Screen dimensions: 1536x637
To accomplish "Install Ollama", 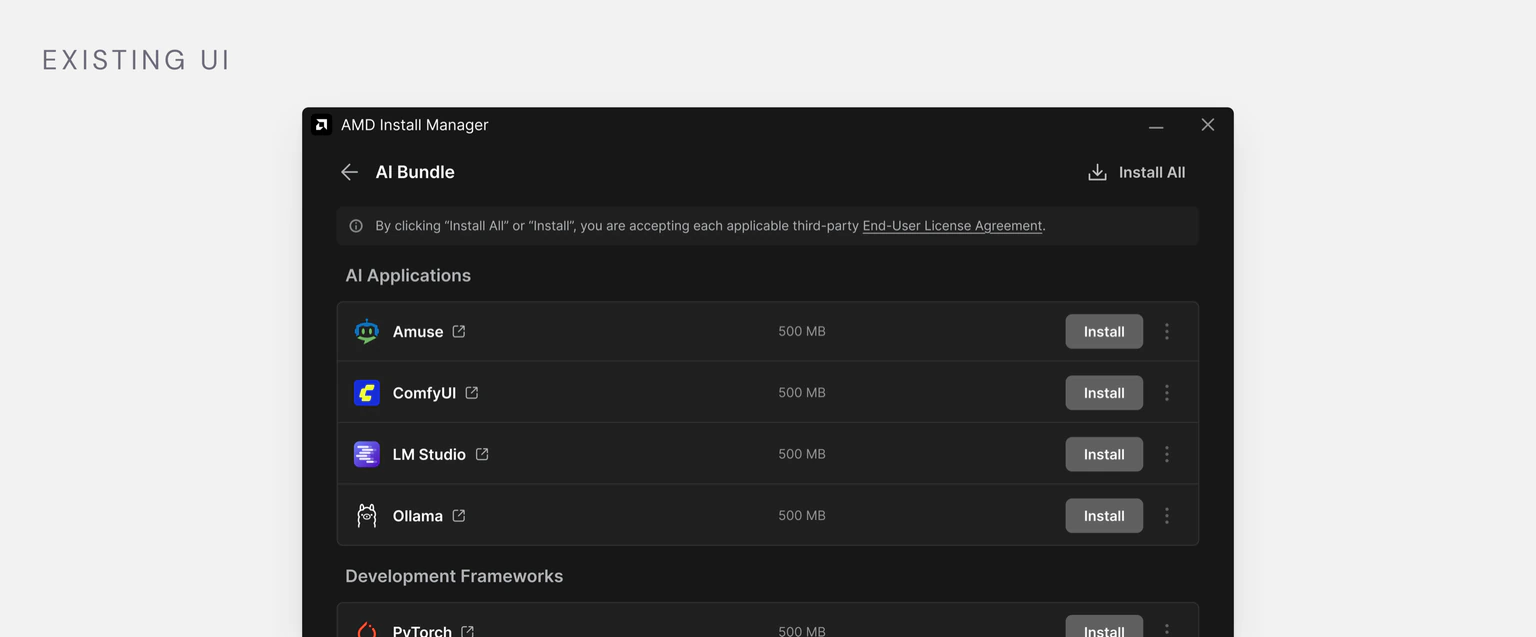I will coord(1104,515).
